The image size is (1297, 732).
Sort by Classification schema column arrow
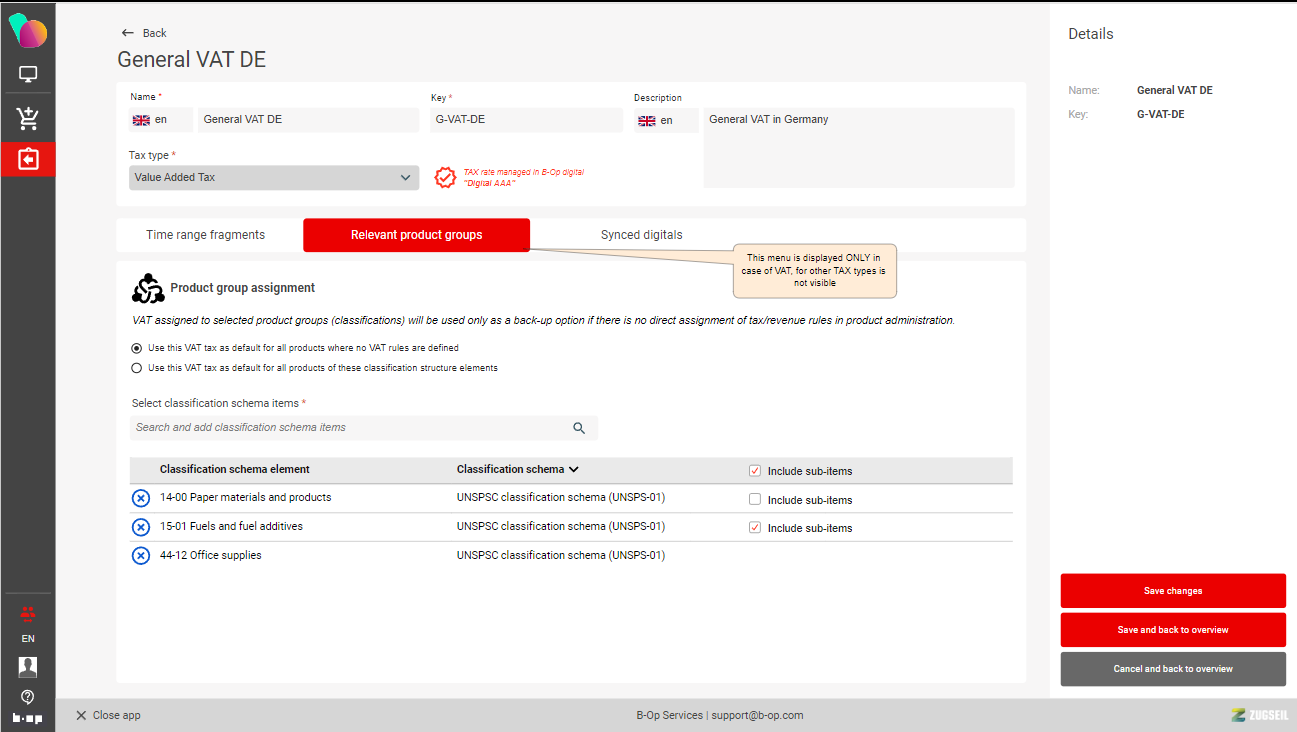tap(574, 470)
